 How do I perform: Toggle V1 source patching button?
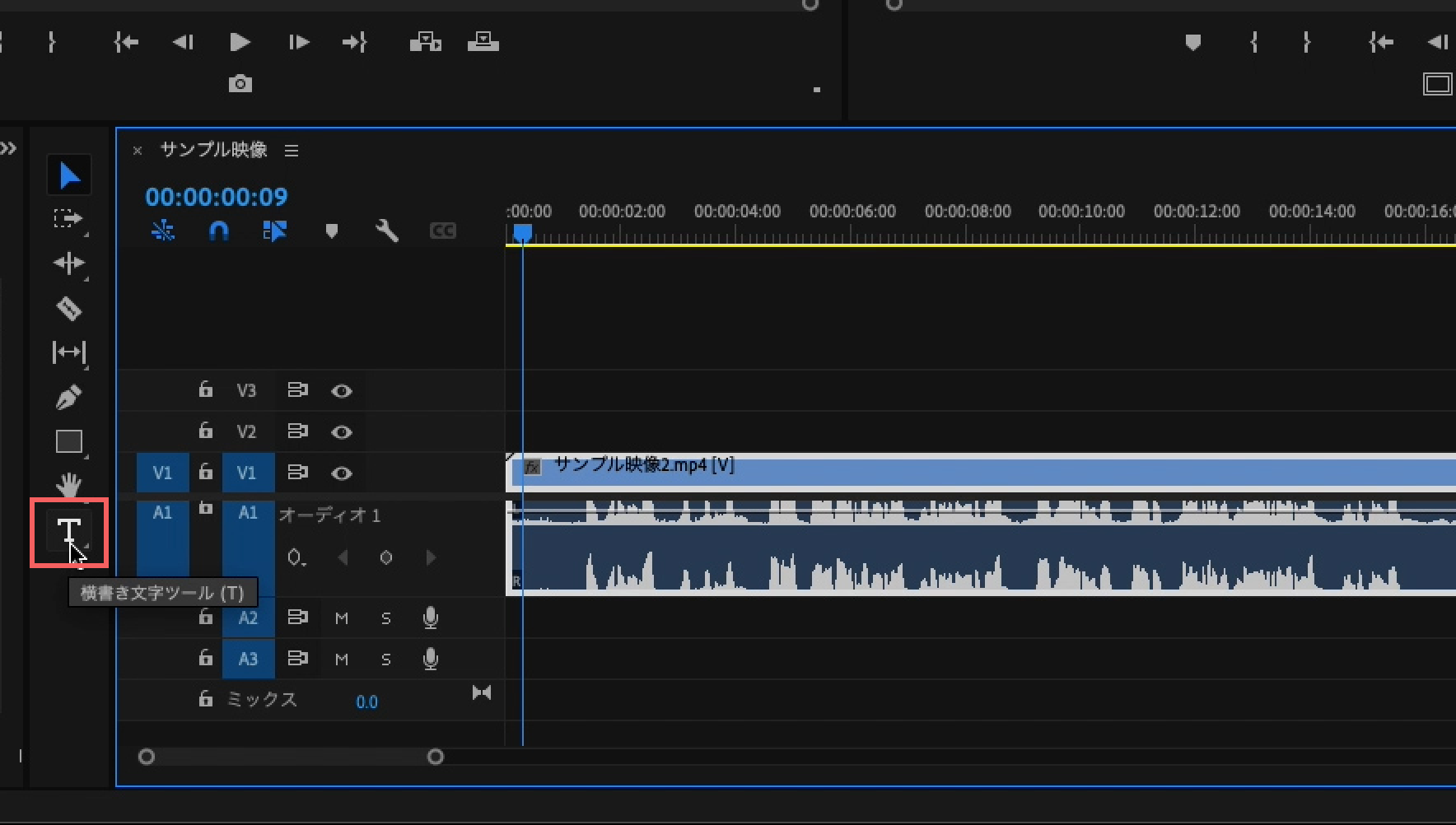[162, 473]
